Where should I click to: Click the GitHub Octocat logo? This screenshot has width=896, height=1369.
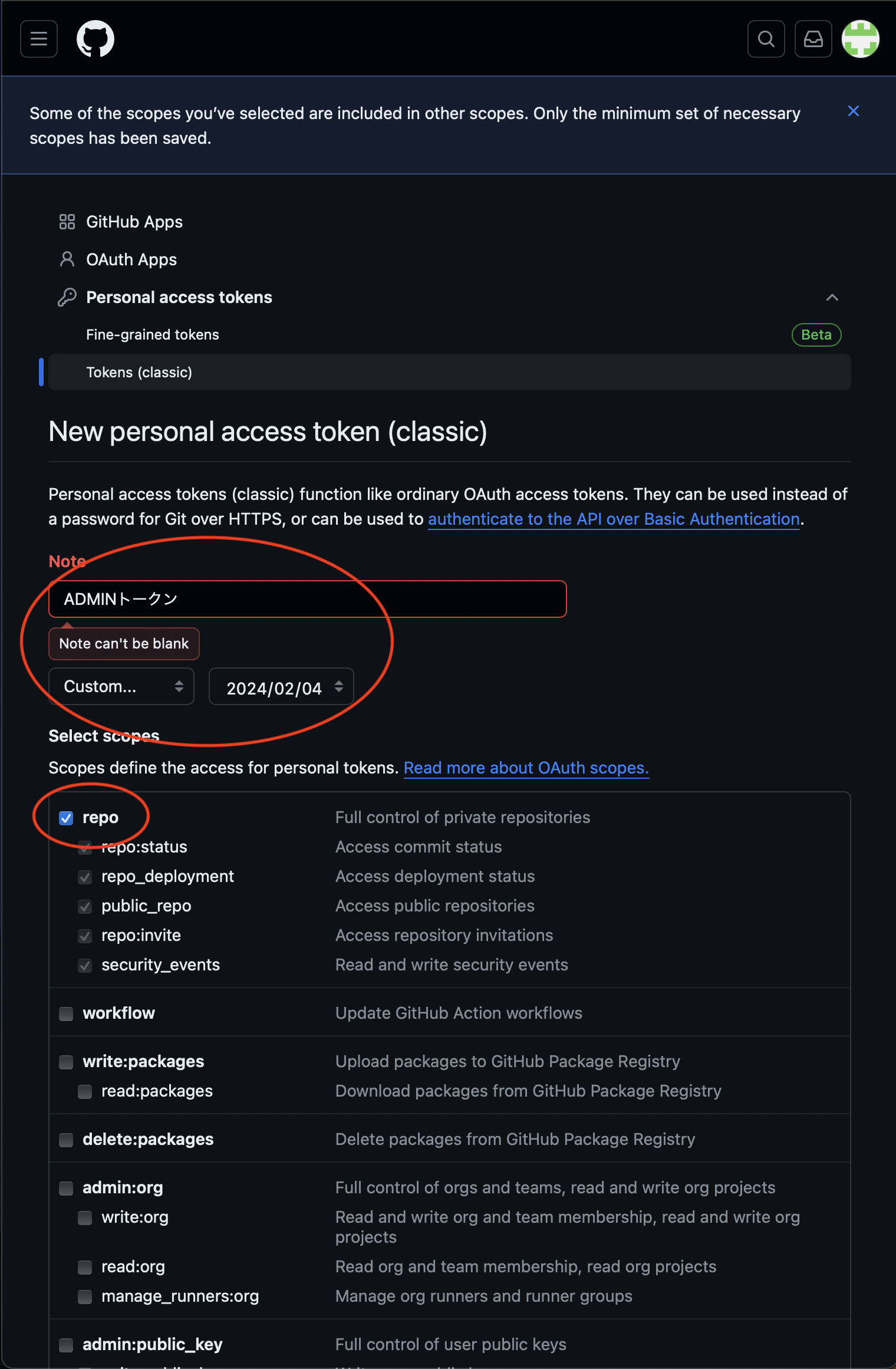(x=95, y=39)
